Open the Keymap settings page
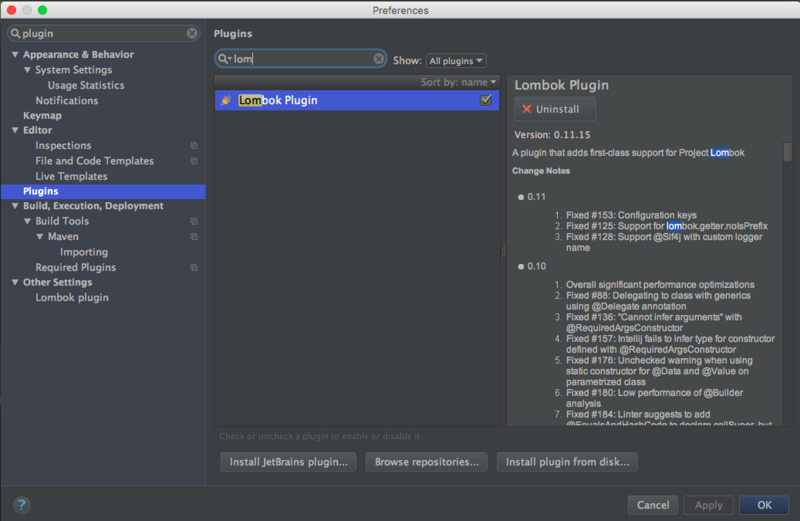The height and width of the screenshot is (521, 800). [42, 115]
